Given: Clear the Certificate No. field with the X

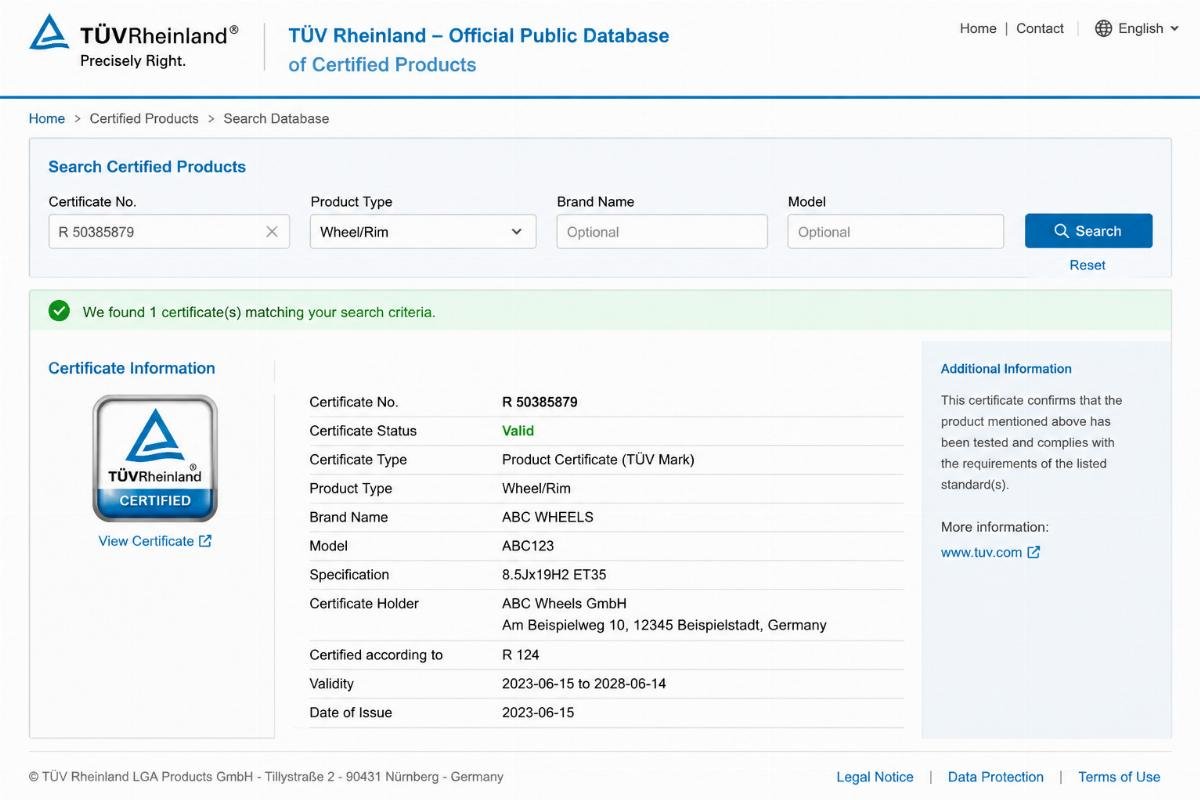Looking at the screenshot, I should point(272,232).
